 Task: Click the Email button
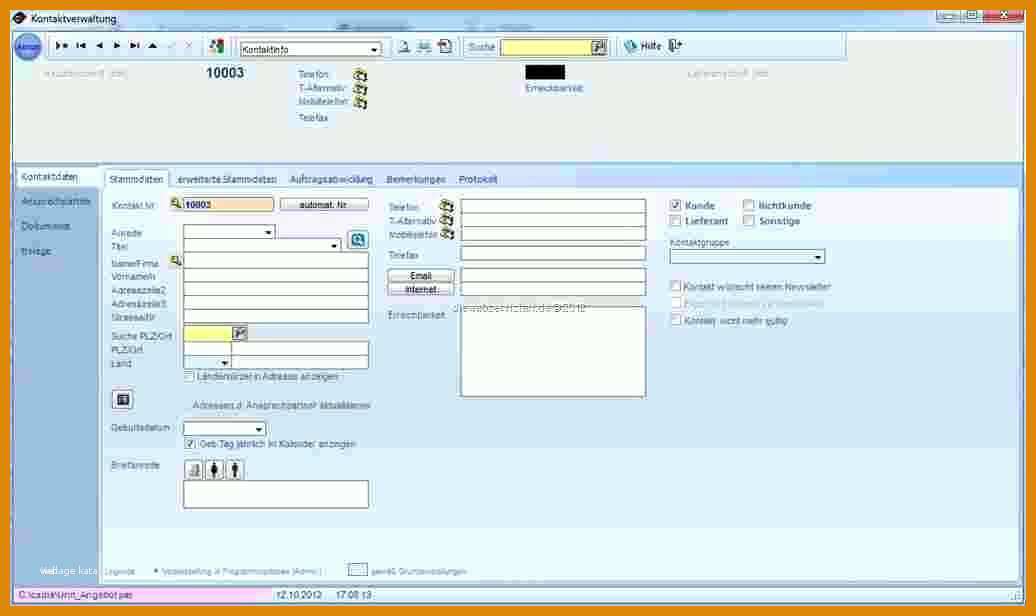click(421, 276)
